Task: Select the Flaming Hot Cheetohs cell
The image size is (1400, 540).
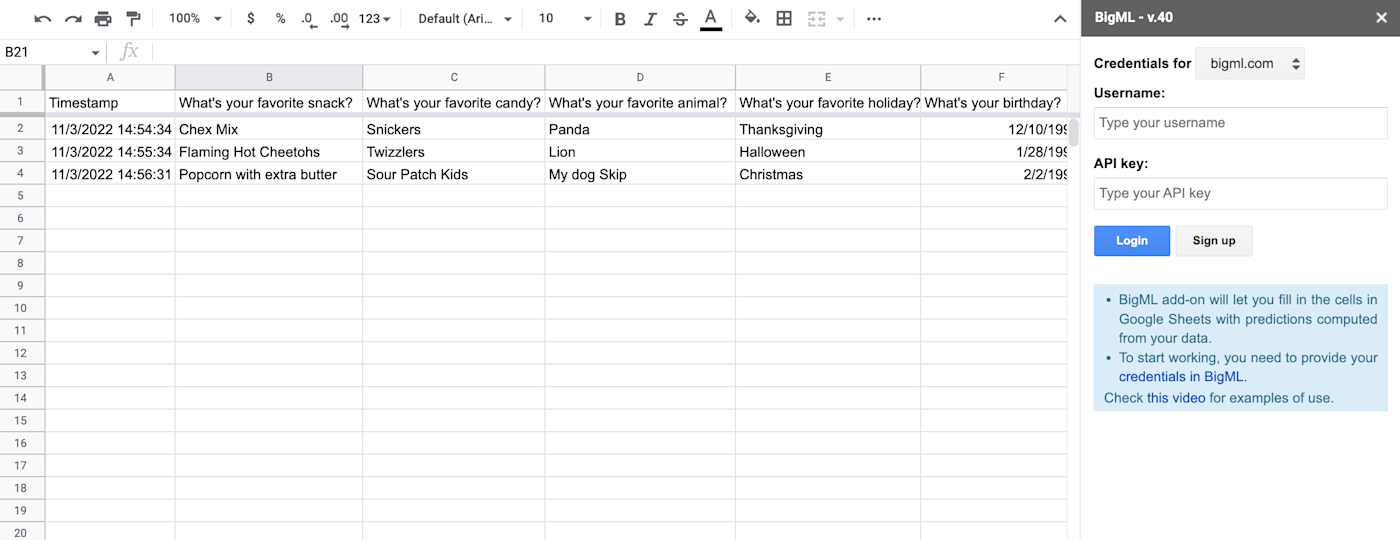Action: click(x=269, y=152)
